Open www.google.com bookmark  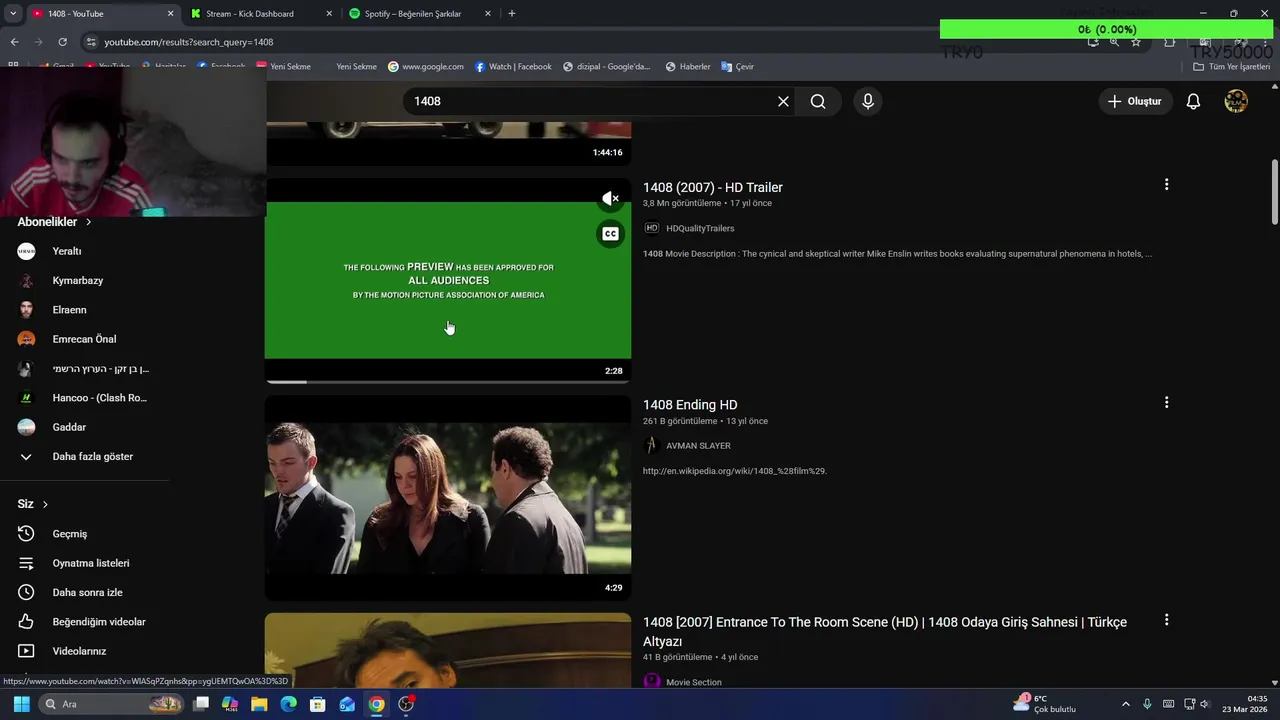[x=426, y=67]
